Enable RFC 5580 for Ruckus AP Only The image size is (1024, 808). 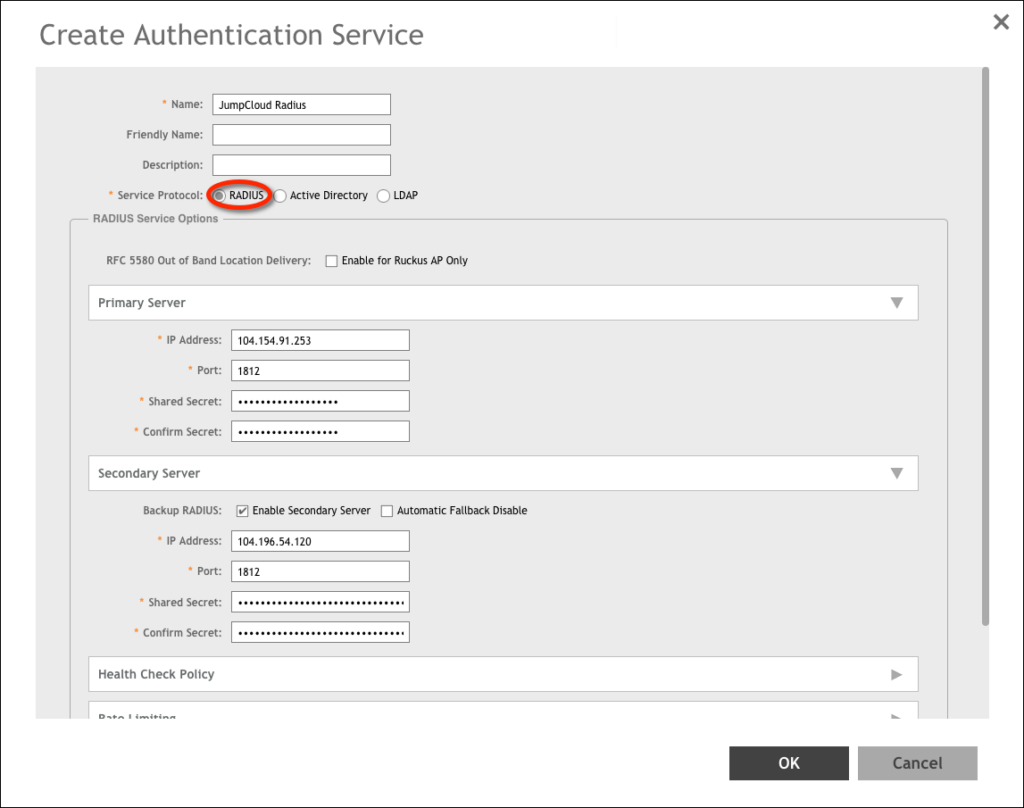(330, 260)
